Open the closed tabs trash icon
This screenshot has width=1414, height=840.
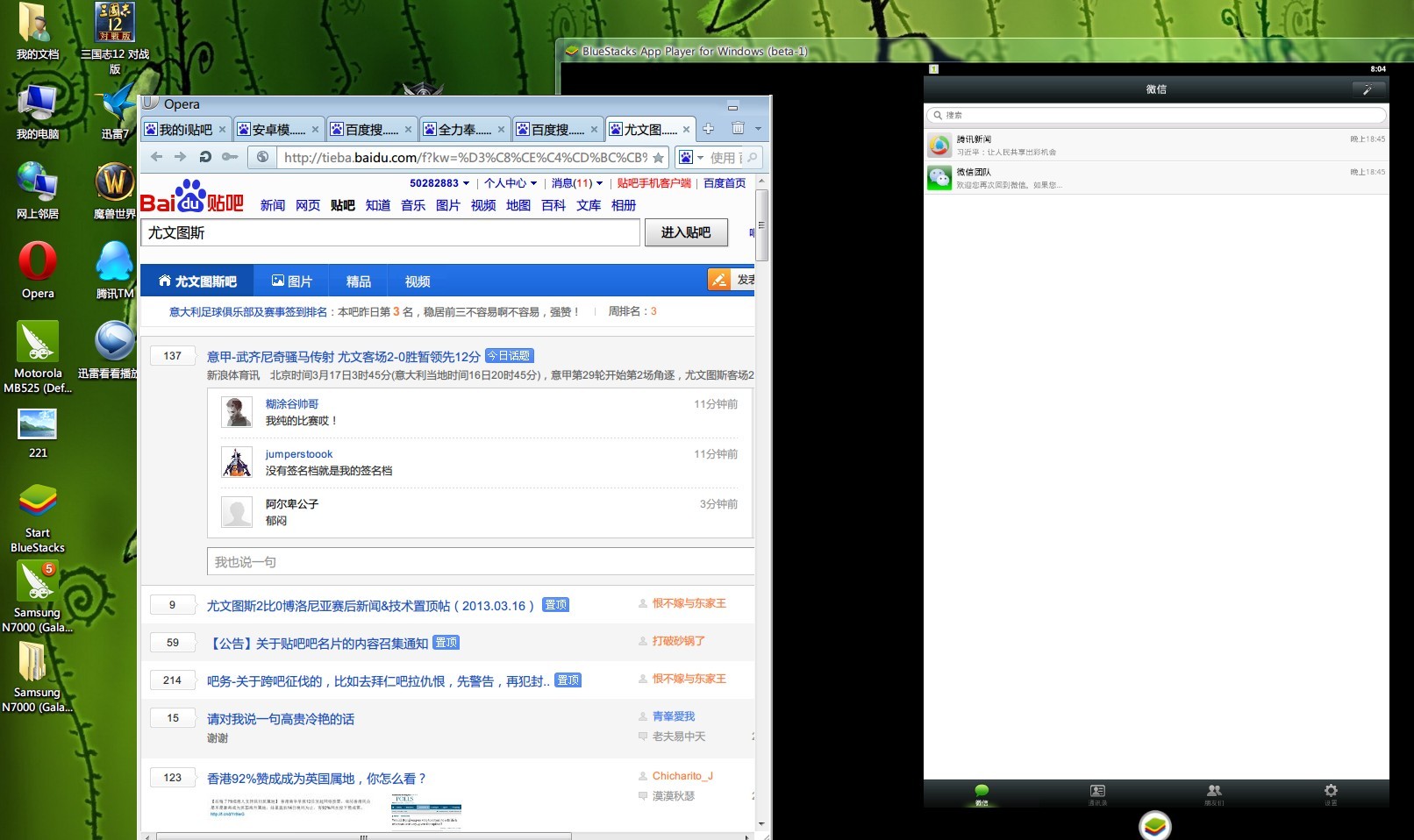(x=738, y=129)
